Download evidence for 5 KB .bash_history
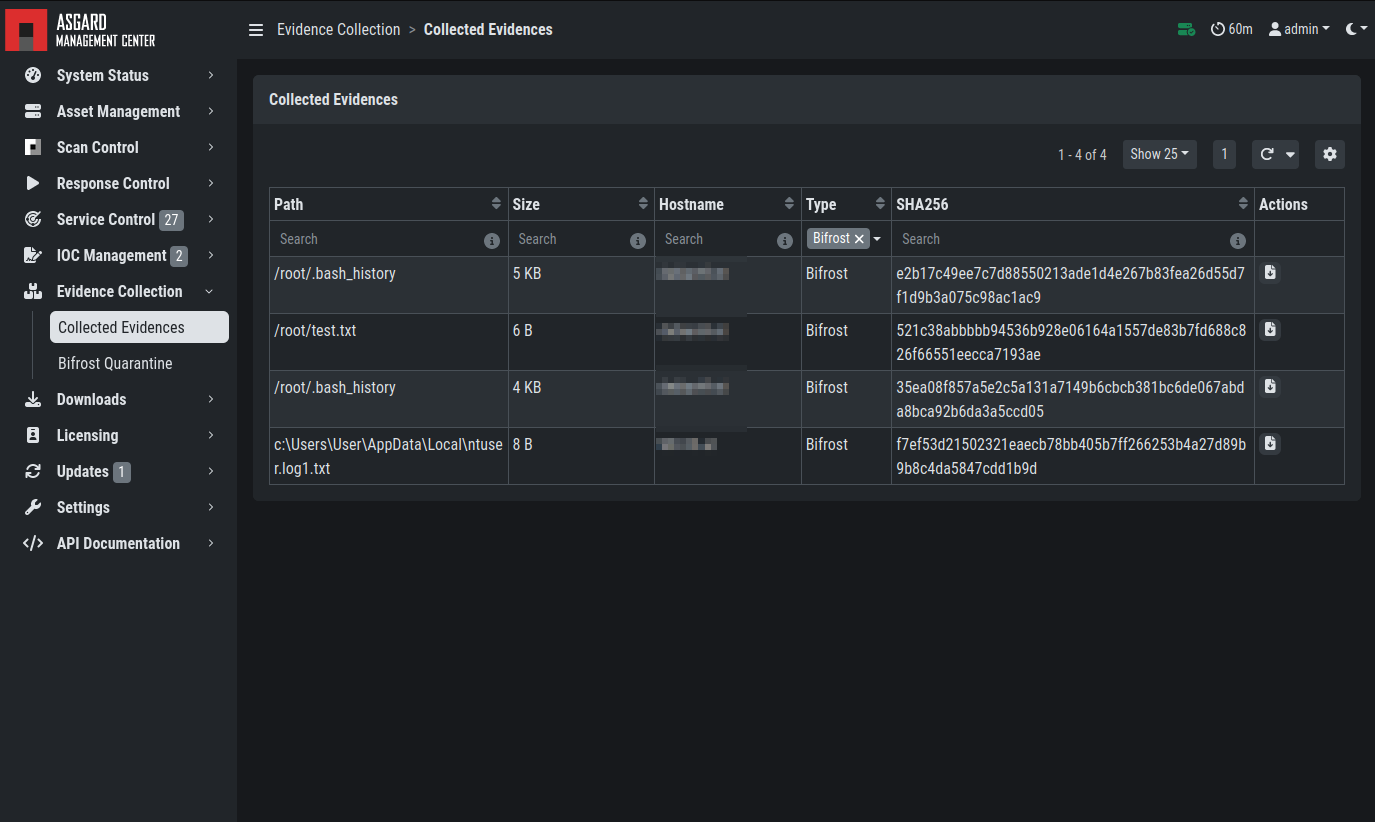The width and height of the screenshot is (1375, 822). tap(1270, 272)
